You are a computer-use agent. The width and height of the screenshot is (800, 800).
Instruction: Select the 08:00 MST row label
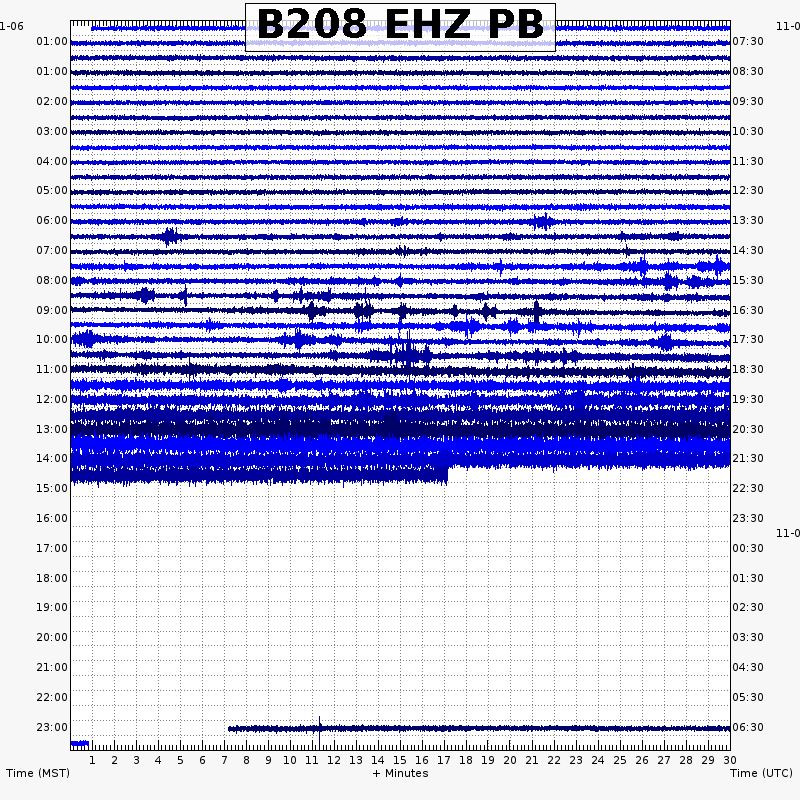point(52,280)
